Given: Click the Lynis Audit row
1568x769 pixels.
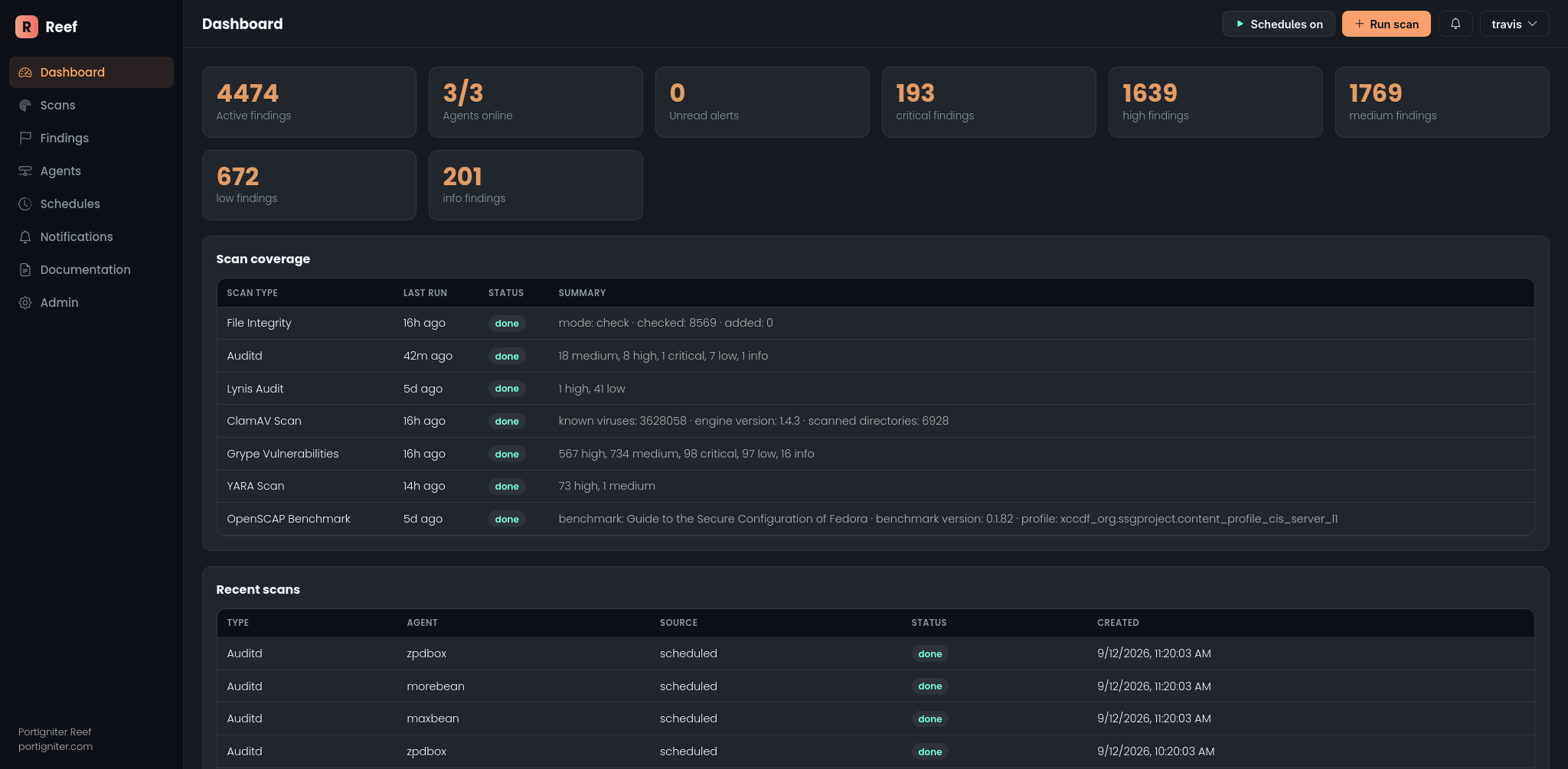Looking at the screenshot, I should [876, 389].
